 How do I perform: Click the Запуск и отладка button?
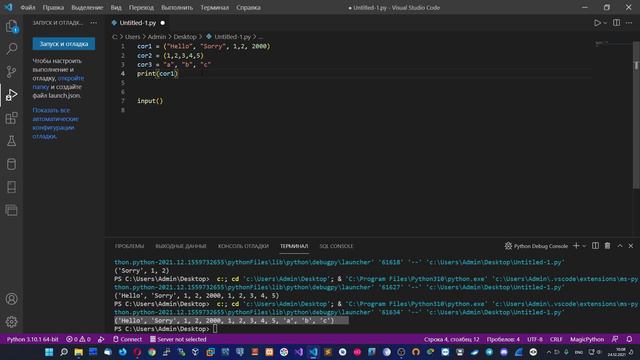[x=64, y=44]
